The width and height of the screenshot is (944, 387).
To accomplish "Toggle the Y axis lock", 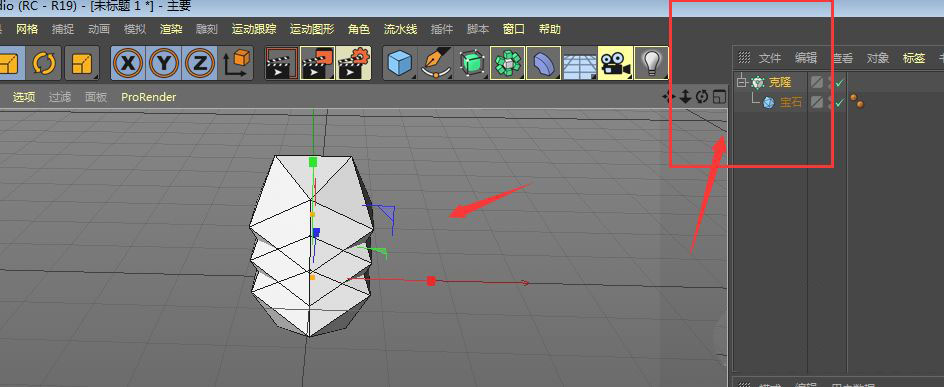I will pyautogui.click(x=164, y=63).
